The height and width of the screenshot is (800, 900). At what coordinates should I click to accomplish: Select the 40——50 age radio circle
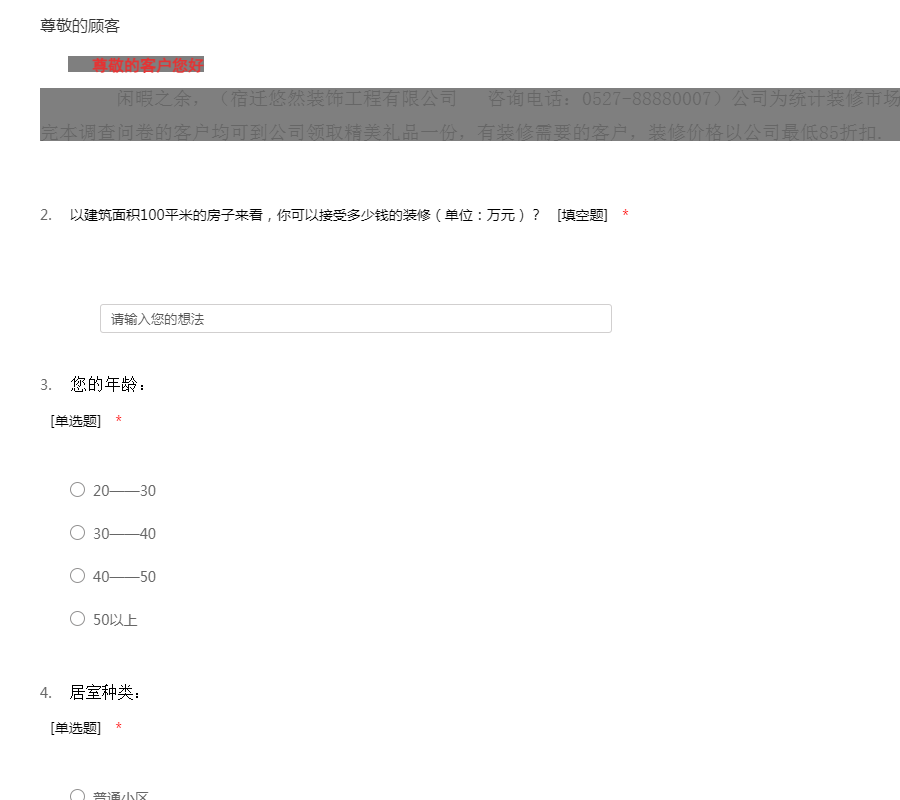(77, 576)
